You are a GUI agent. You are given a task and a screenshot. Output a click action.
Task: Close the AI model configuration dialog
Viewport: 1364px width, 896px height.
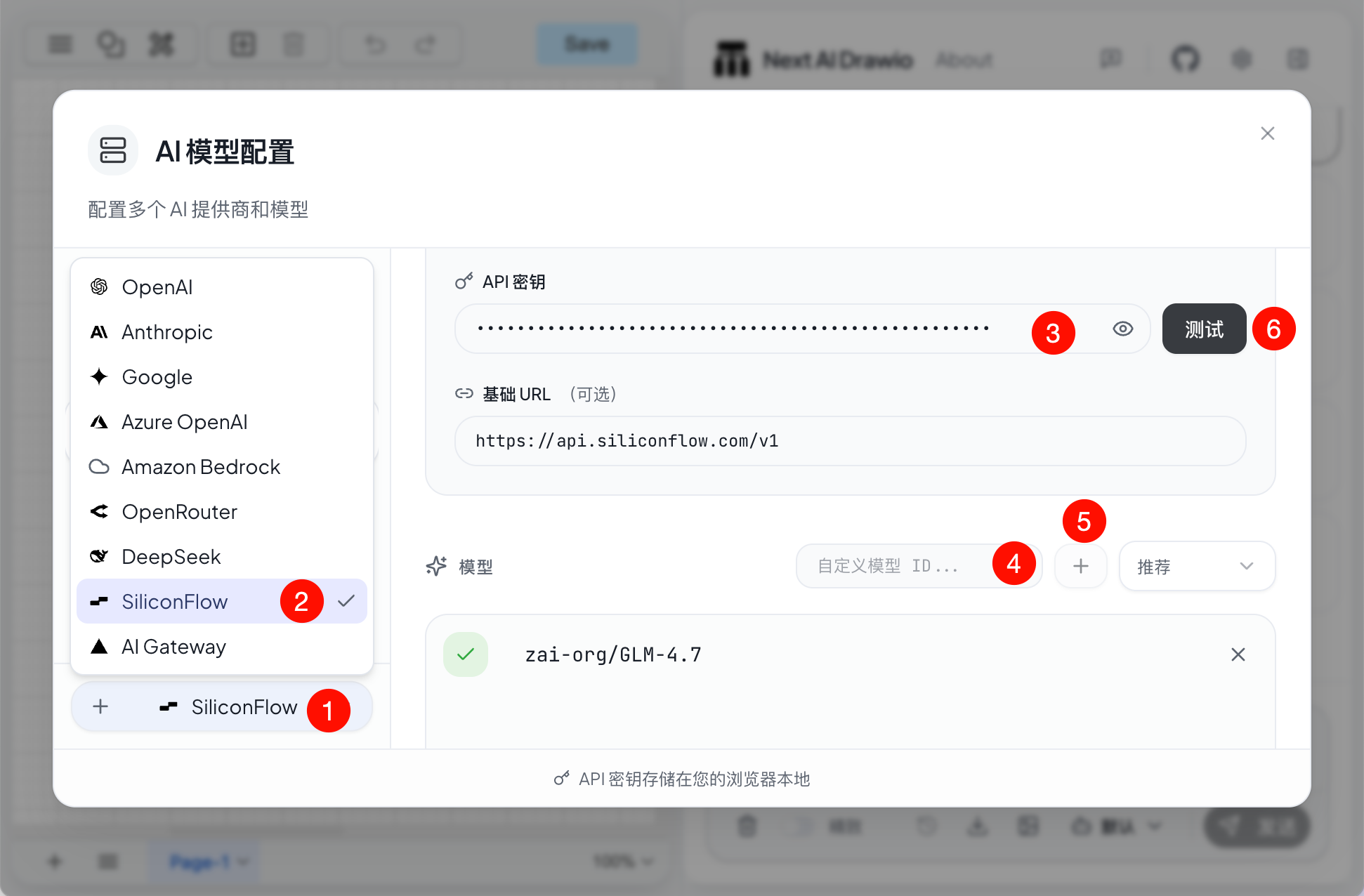[1267, 133]
